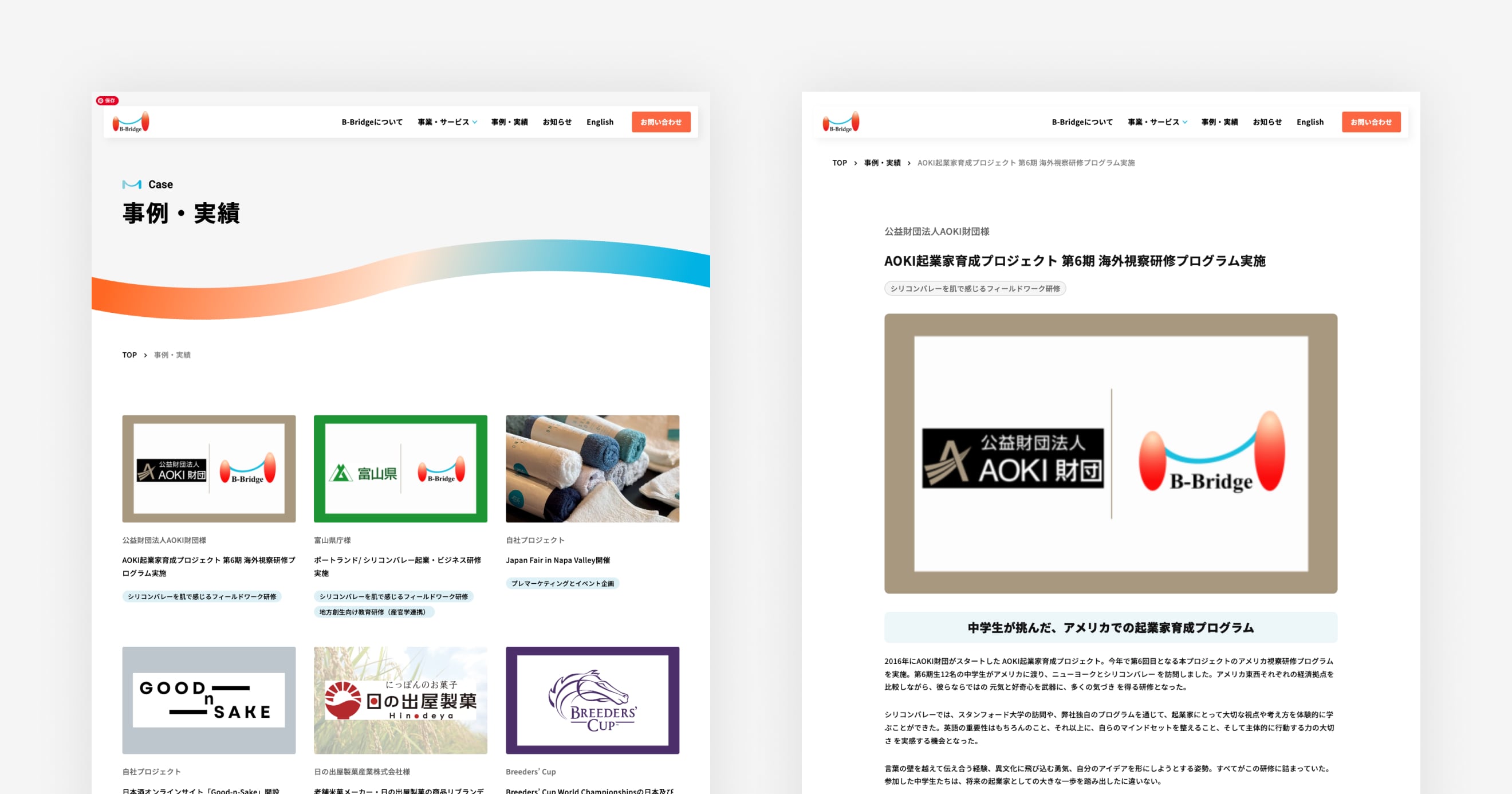Viewport: 1512px width, 794px height.
Task: Expand 事業・サービス dropdown in right navbar
Action: [1157, 122]
